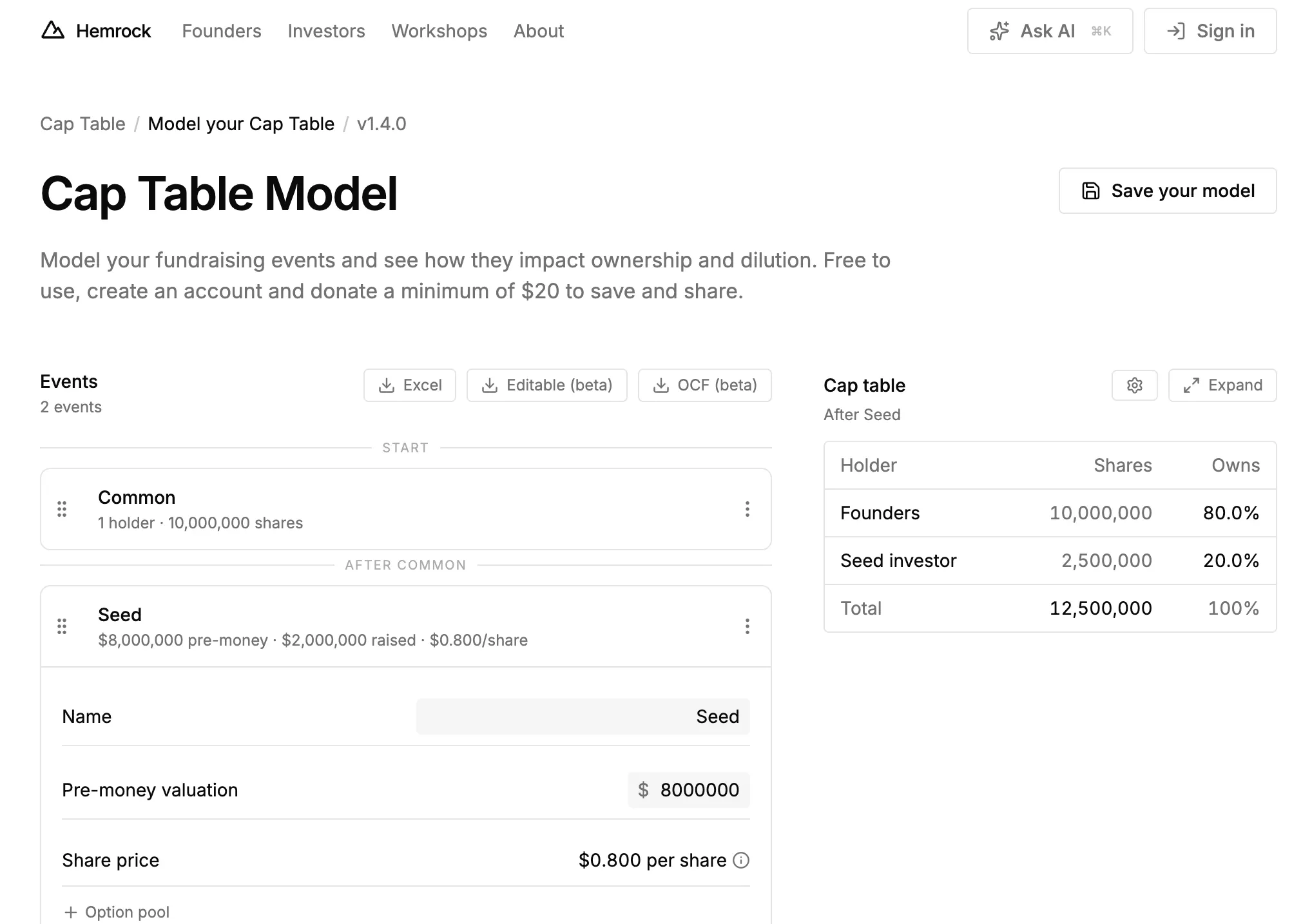Click the Sign in button
This screenshot has height=924, width=1312.
(1210, 31)
